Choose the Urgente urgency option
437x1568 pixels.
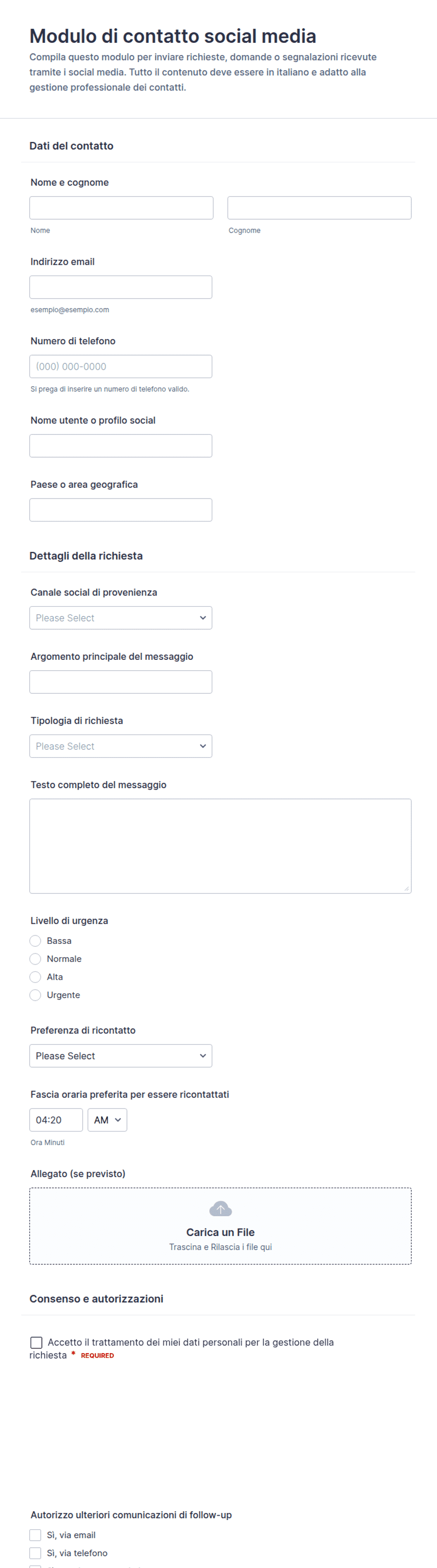coord(35,995)
